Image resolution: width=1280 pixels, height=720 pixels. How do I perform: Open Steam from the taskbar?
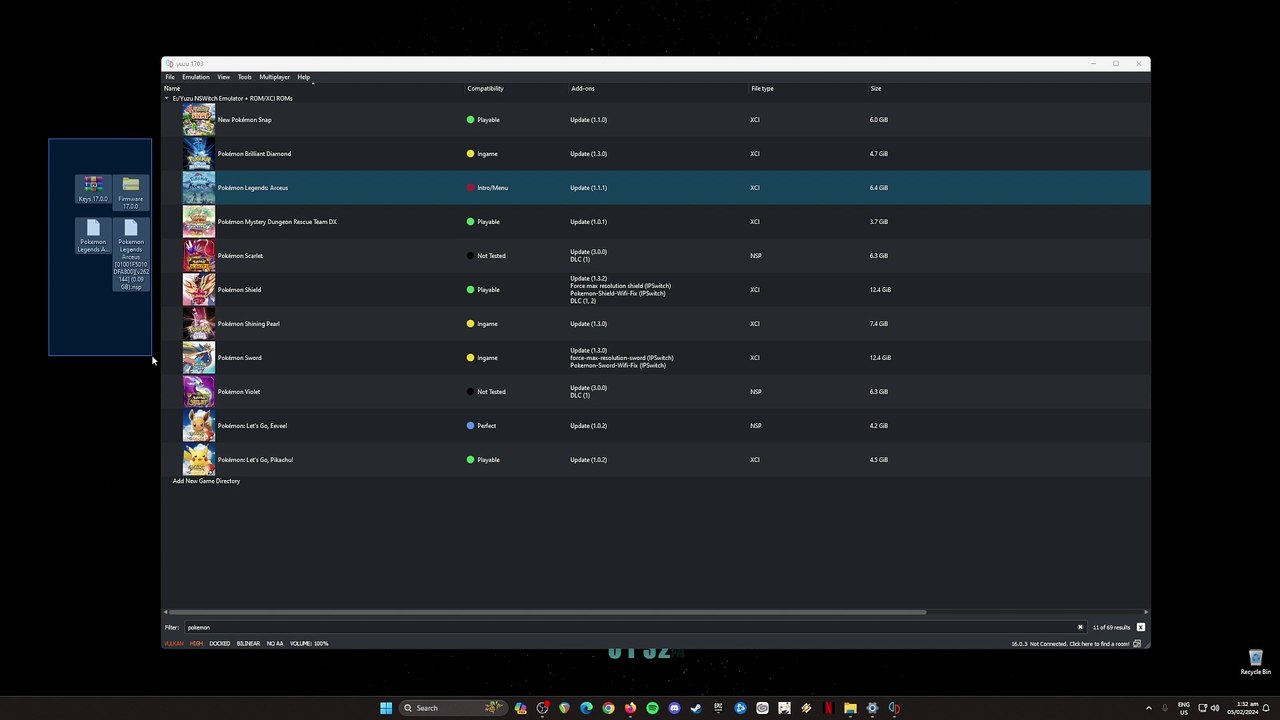696,708
